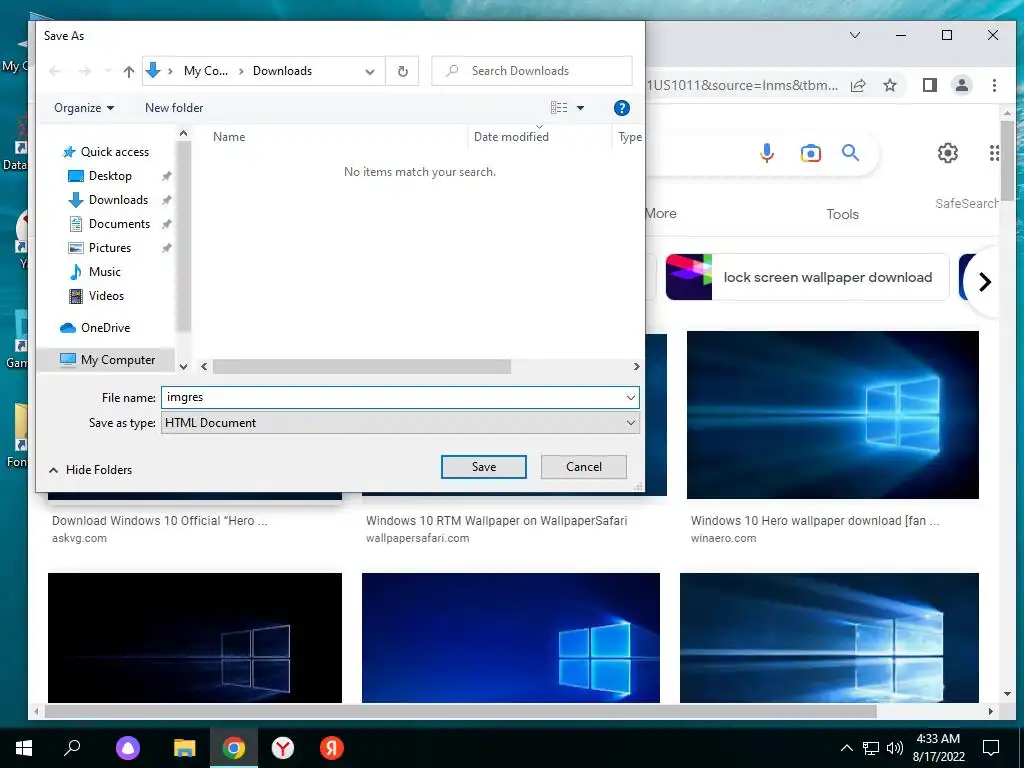Create a New folder

tap(174, 108)
